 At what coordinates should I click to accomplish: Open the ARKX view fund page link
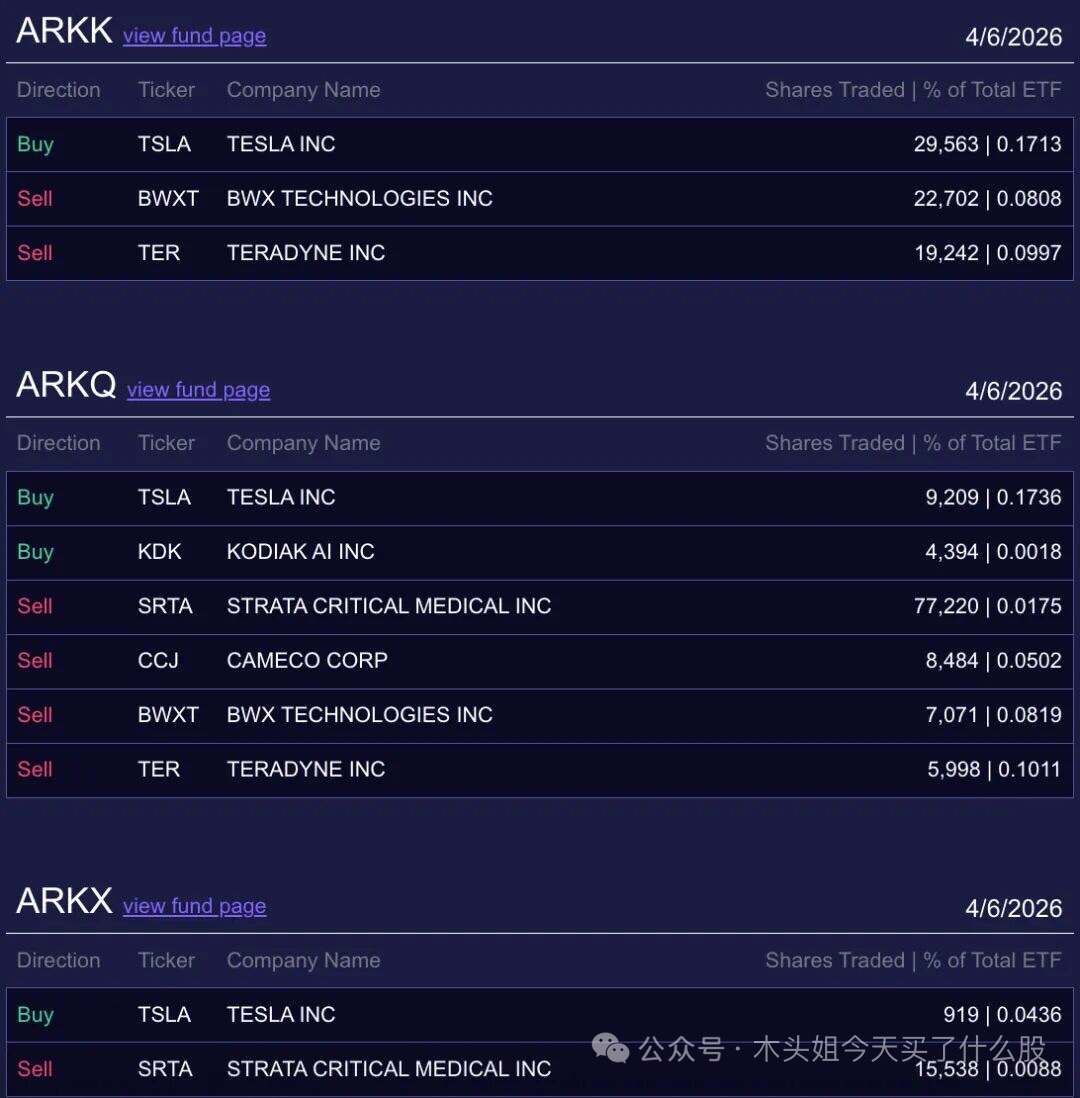[194, 906]
